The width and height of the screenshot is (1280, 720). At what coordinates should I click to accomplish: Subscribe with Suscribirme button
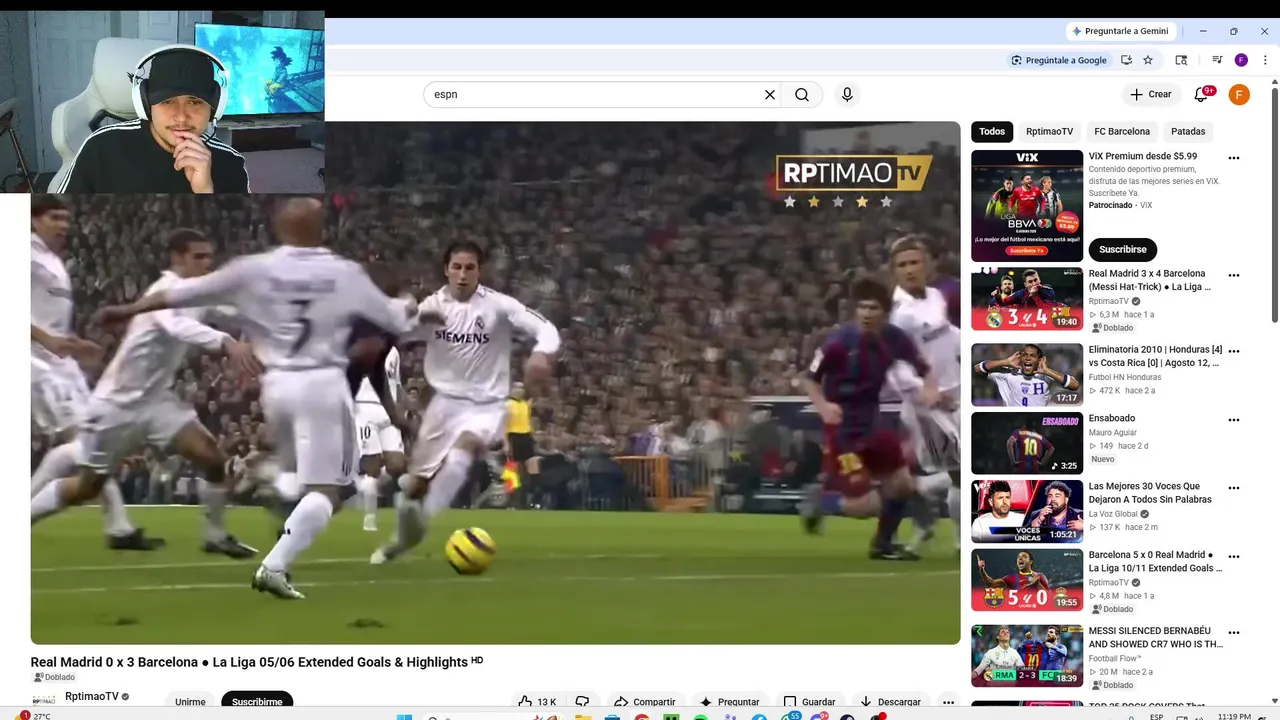[257, 702]
